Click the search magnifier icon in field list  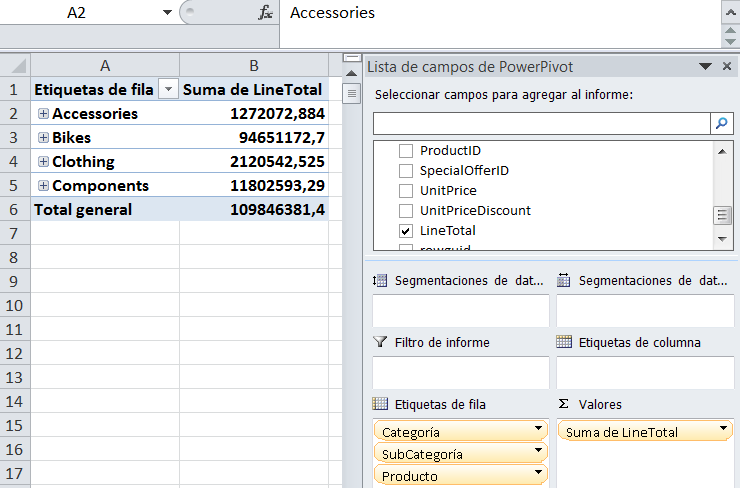[x=722, y=123]
